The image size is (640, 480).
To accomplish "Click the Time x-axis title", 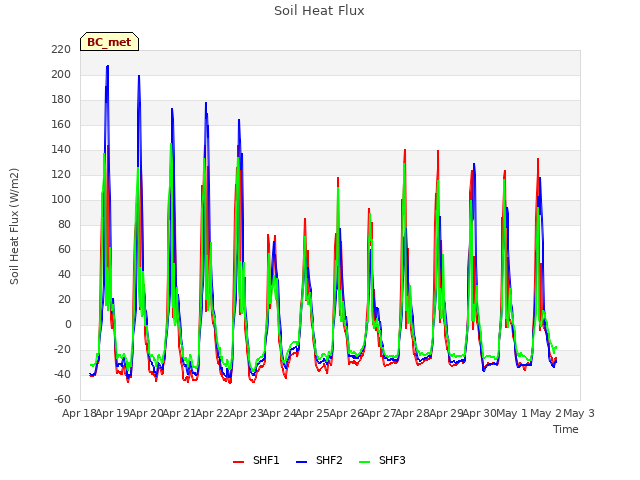I will click(566, 429).
